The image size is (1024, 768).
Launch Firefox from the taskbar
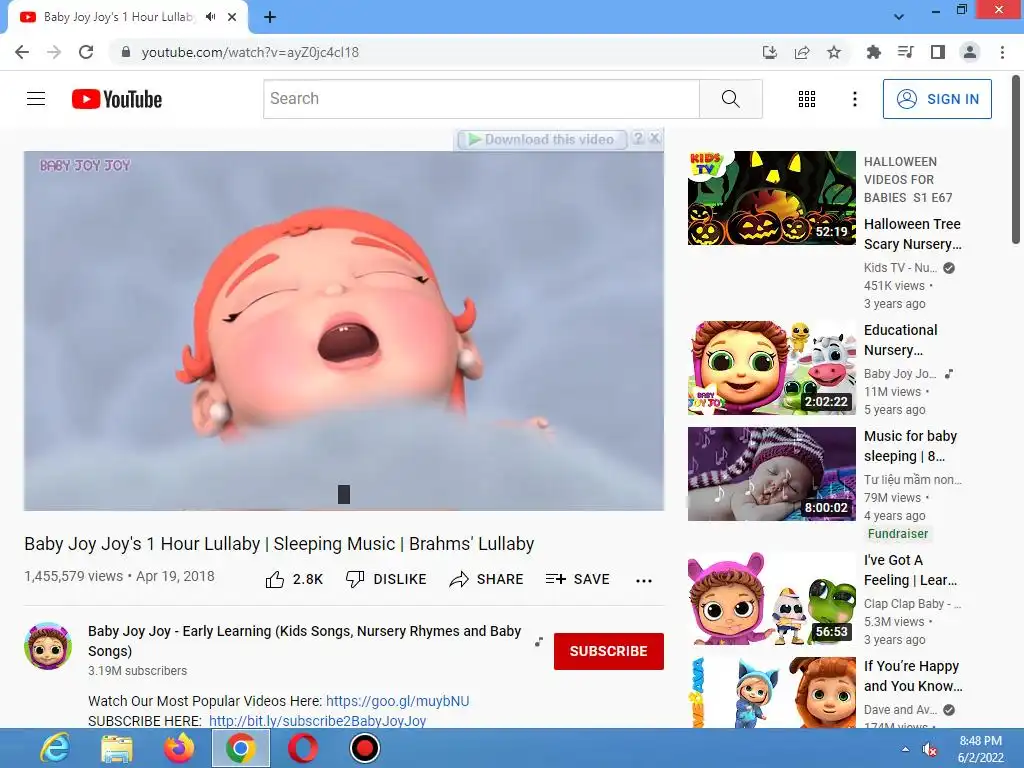[x=178, y=748]
